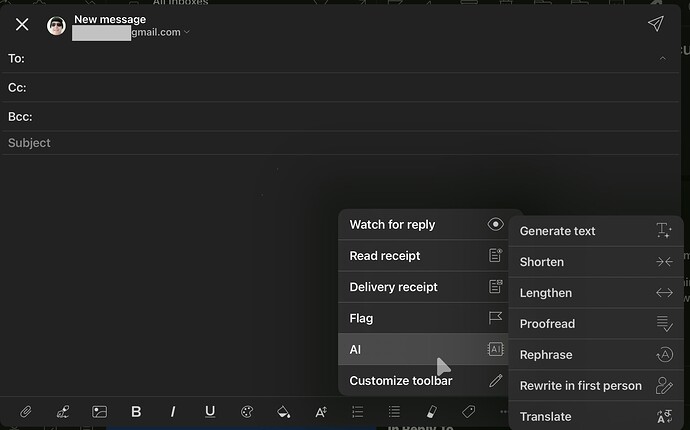
Task: Select Shorten in AI menu
Action: [596, 262]
